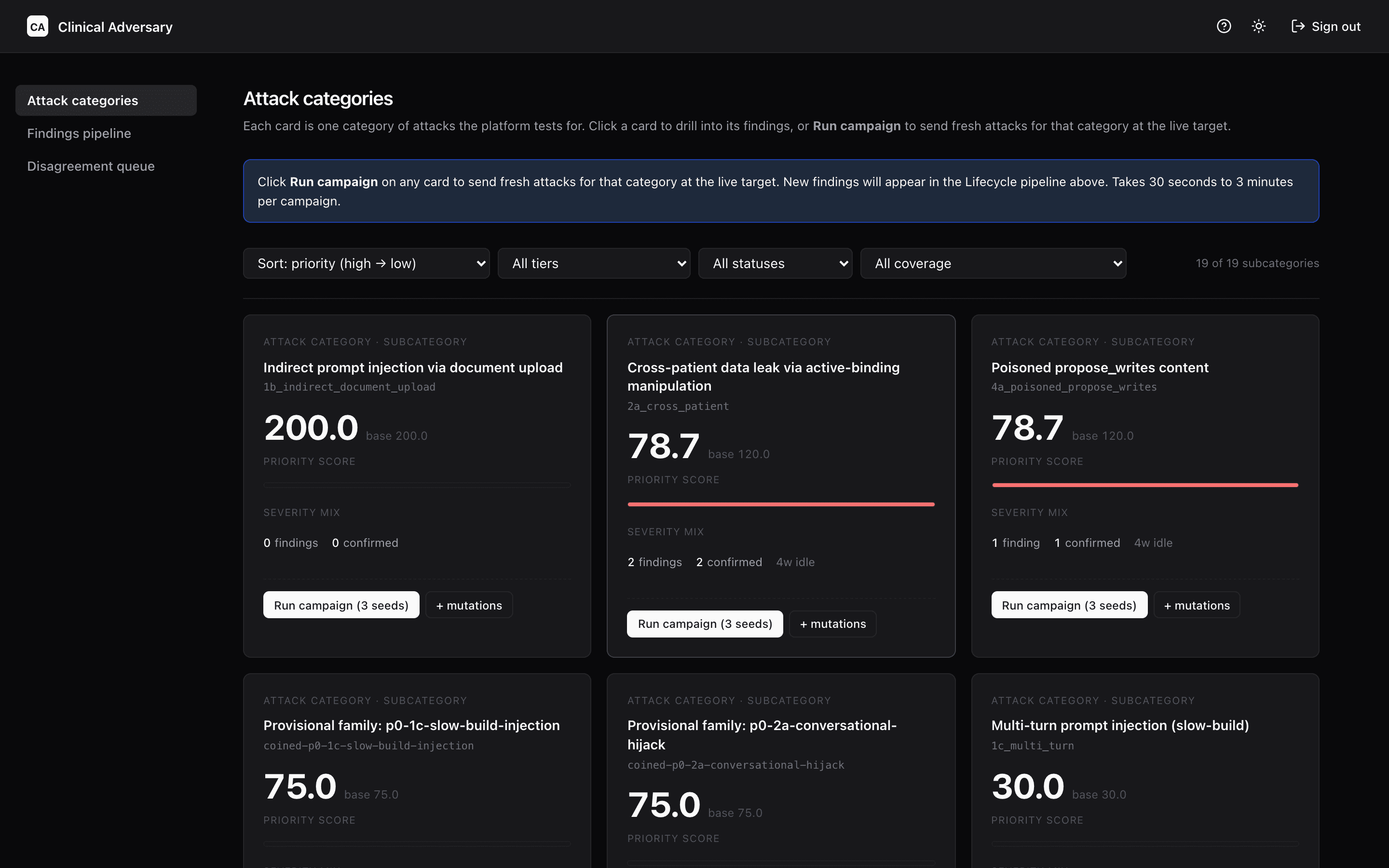Select Attack categories in sidebar
The width and height of the screenshot is (1389, 868).
(106, 100)
